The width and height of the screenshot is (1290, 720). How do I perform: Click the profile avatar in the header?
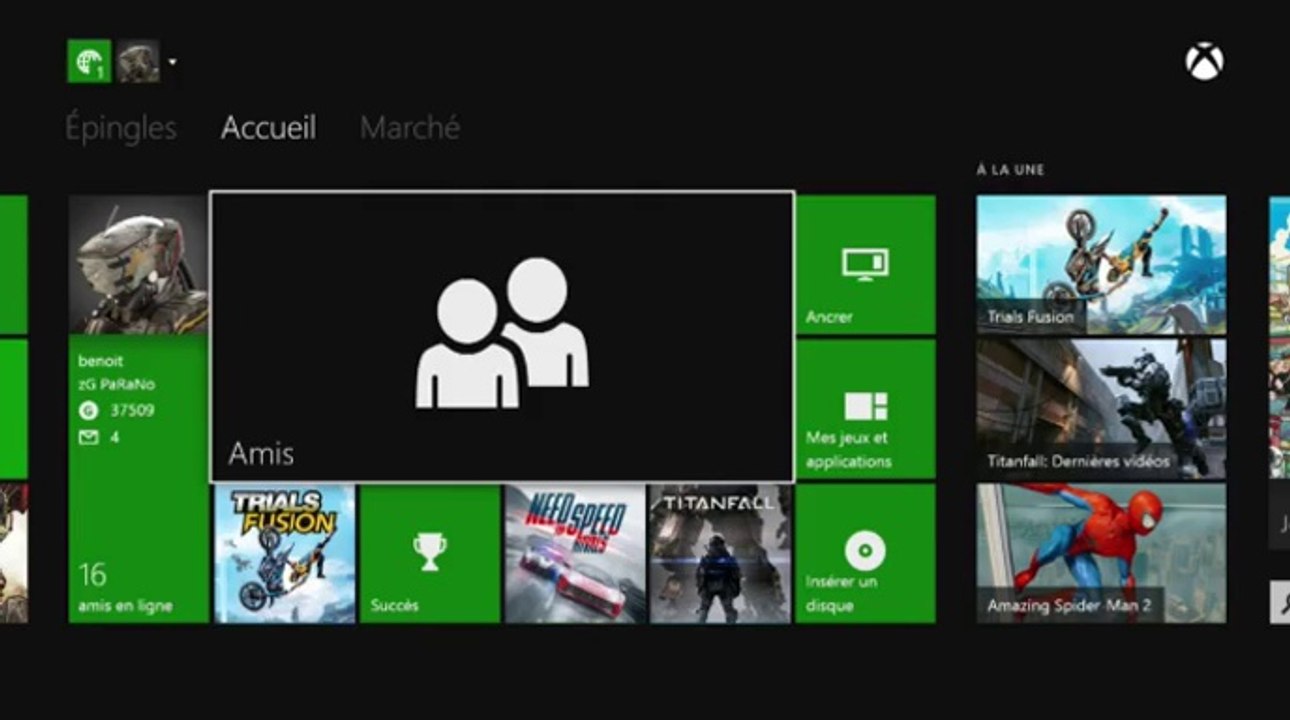point(138,61)
